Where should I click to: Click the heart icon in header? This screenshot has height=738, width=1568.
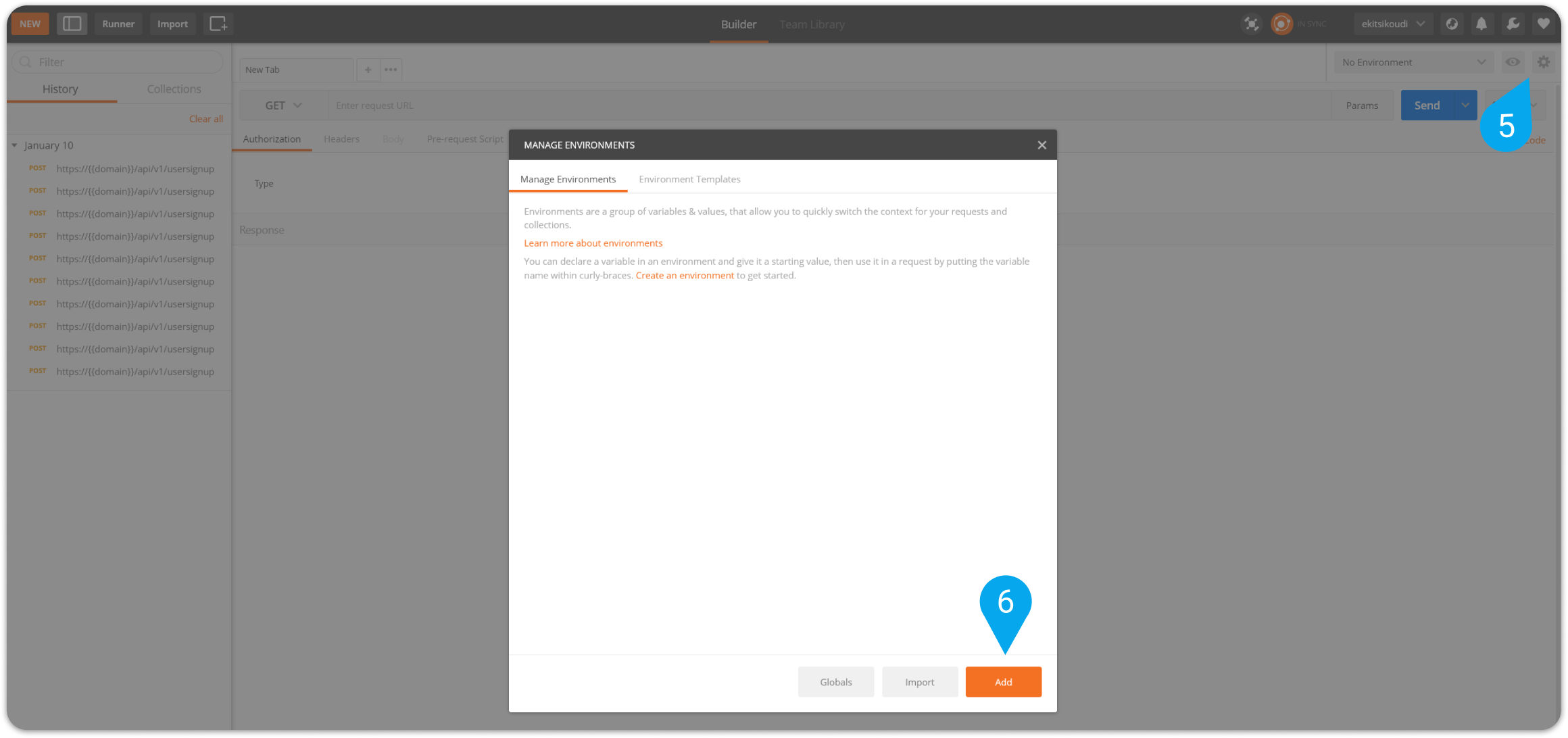point(1543,24)
